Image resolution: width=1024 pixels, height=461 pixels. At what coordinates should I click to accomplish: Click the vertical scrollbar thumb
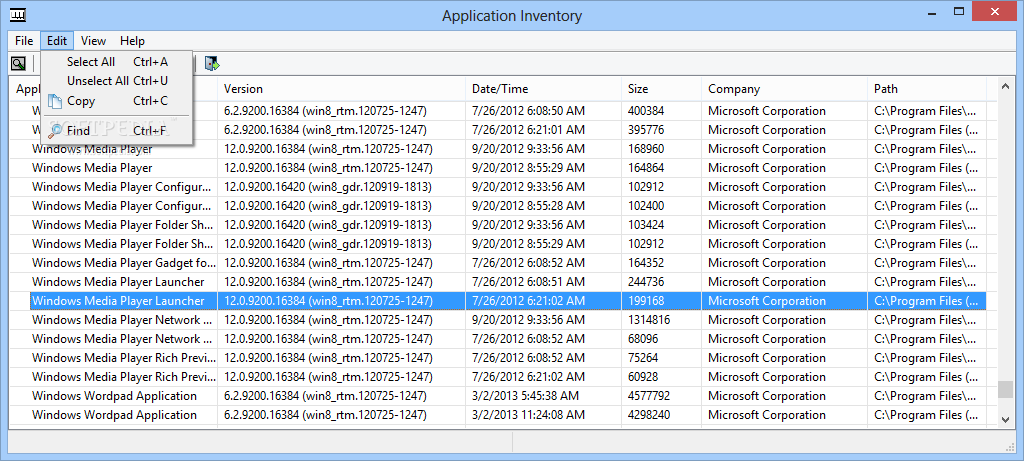(1006, 389)
